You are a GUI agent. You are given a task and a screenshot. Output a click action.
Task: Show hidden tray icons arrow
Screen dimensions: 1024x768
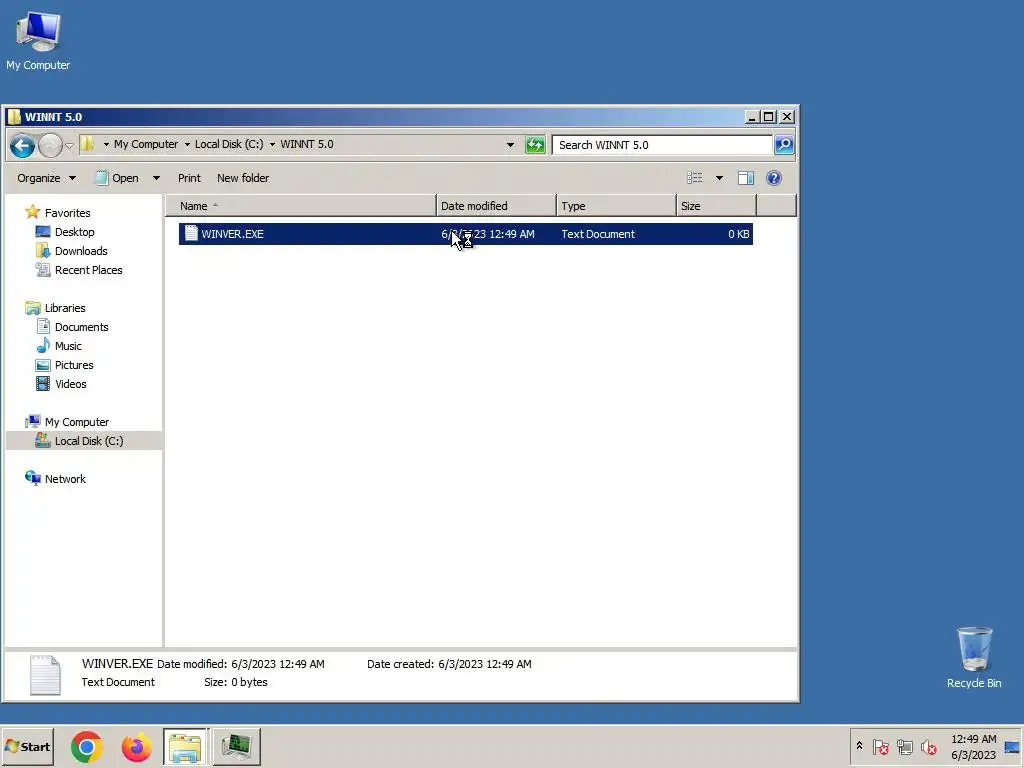(859, 746)
